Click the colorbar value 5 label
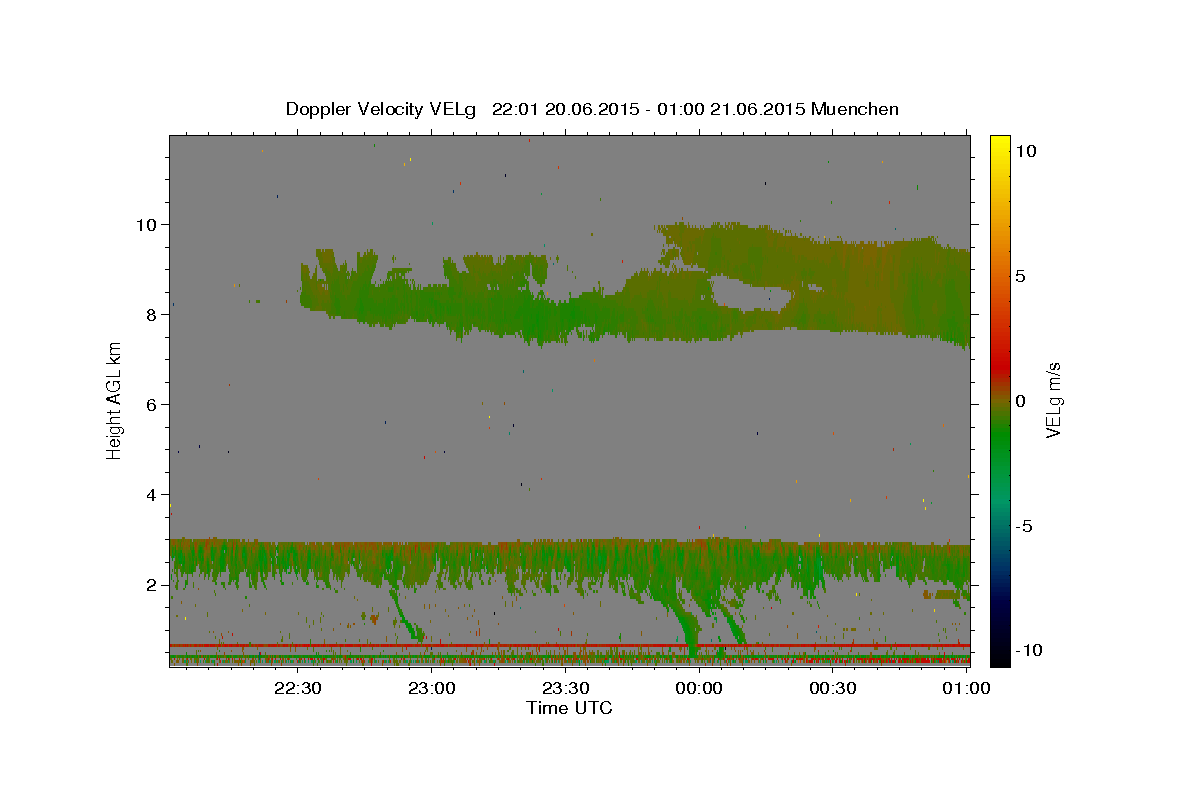 [x=1022, y=276]
